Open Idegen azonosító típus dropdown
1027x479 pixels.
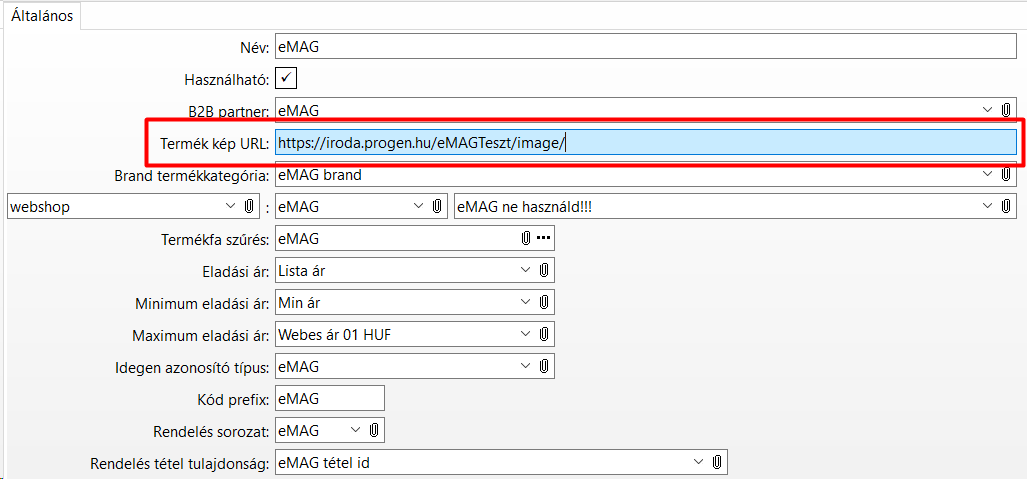pyautogui.click(x=526, y=365)
